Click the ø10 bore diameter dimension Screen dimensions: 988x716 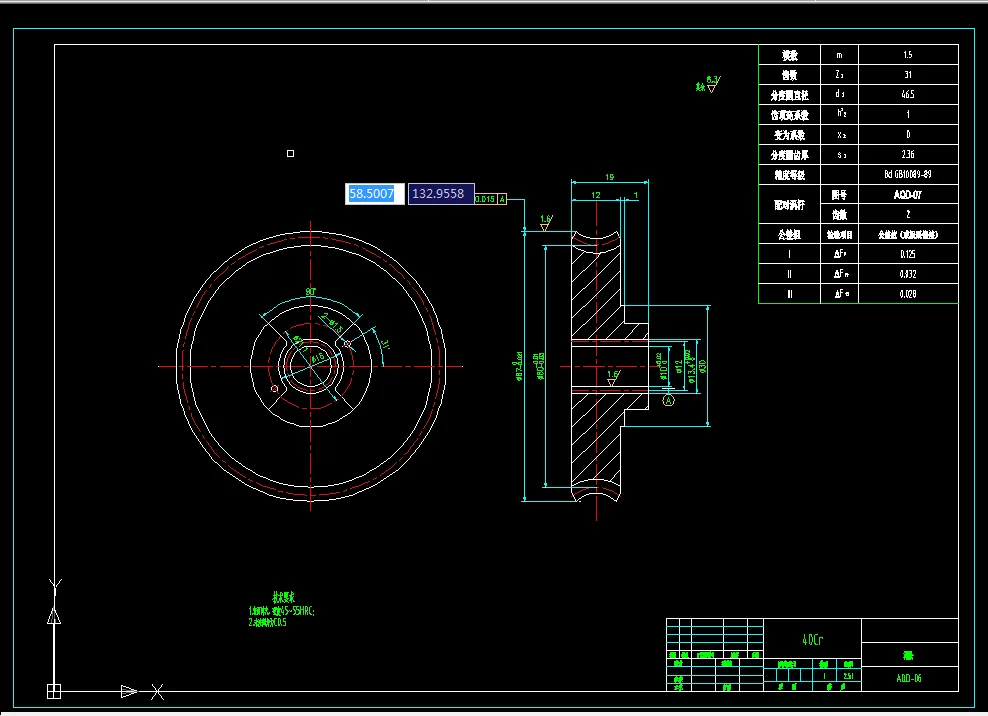pos(662,366)
